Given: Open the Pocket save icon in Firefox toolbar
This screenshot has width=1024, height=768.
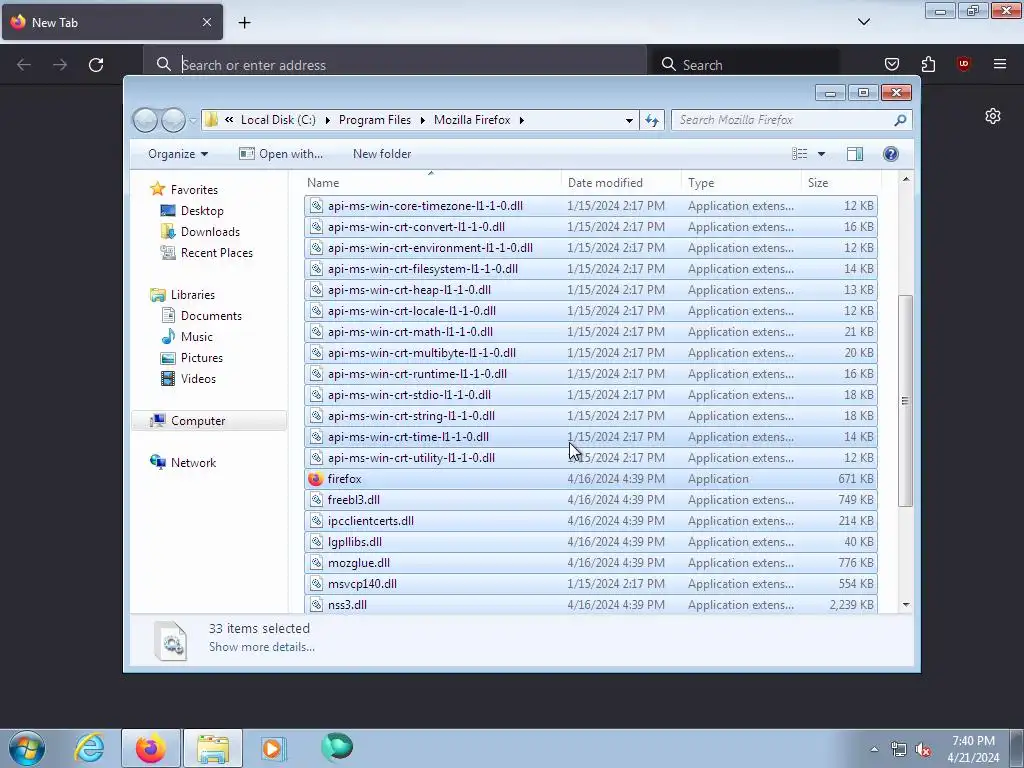Looking at the screenshot, I should click(x=891, y=64).
